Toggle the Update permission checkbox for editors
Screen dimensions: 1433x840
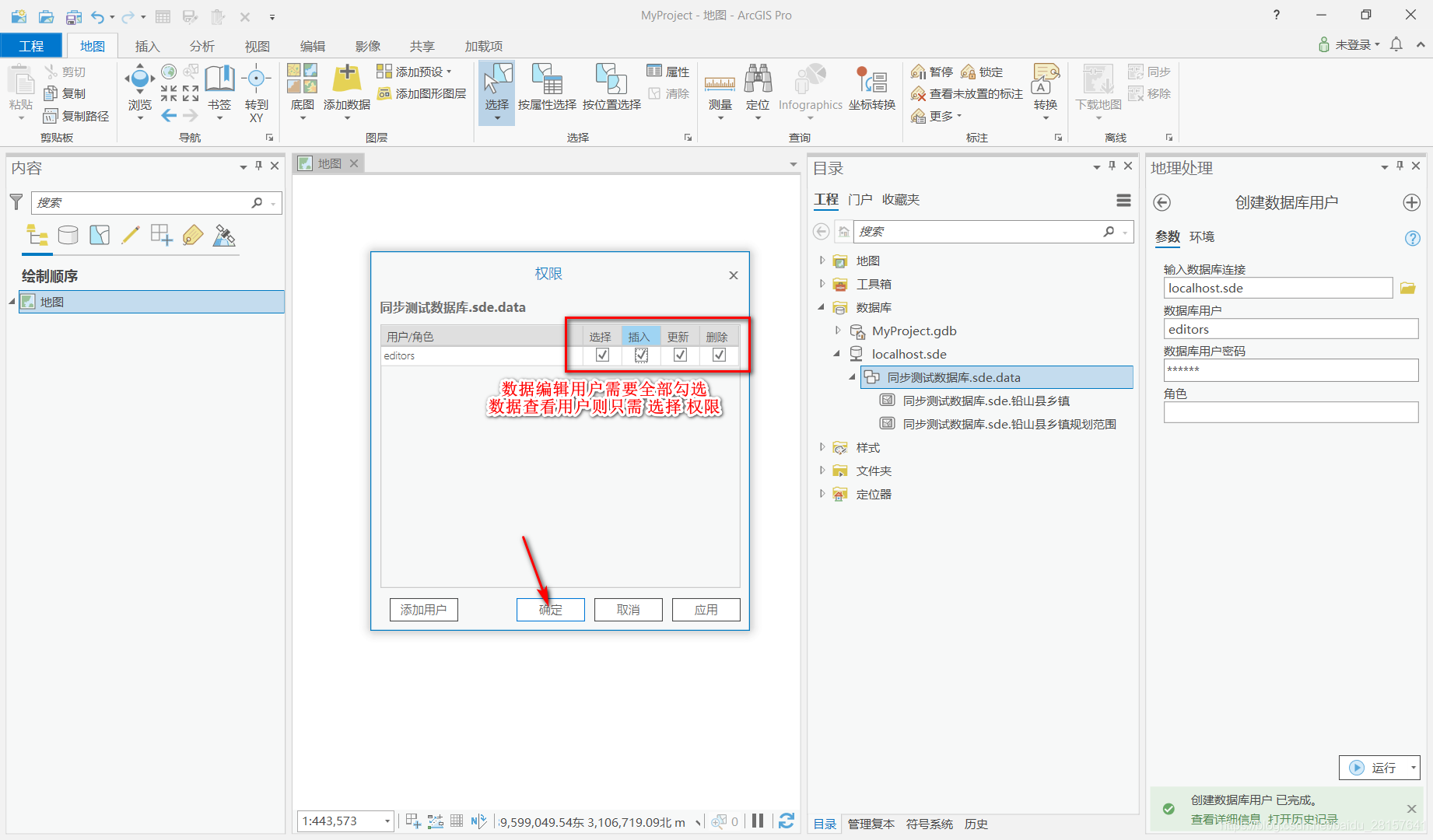pyautogui.click(x=680, y=355)
